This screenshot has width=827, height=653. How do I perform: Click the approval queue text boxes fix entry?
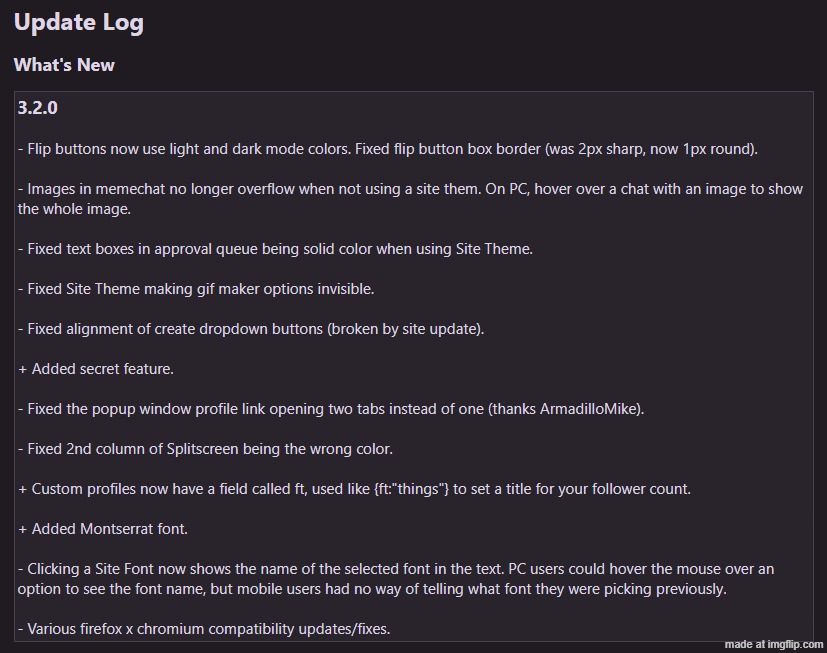(x=275, y=249)
